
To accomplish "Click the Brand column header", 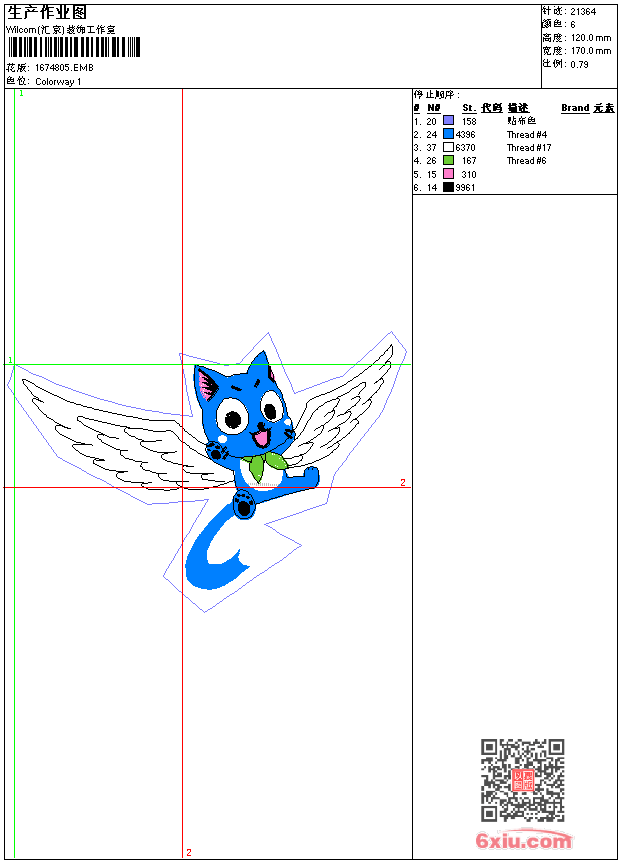I will coord(575,108).
